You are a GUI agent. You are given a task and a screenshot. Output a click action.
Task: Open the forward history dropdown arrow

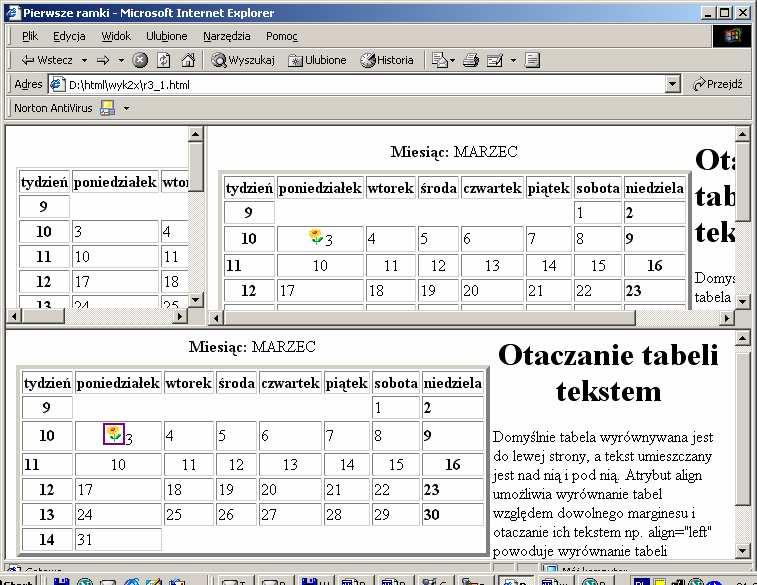(x=121, y=60)
